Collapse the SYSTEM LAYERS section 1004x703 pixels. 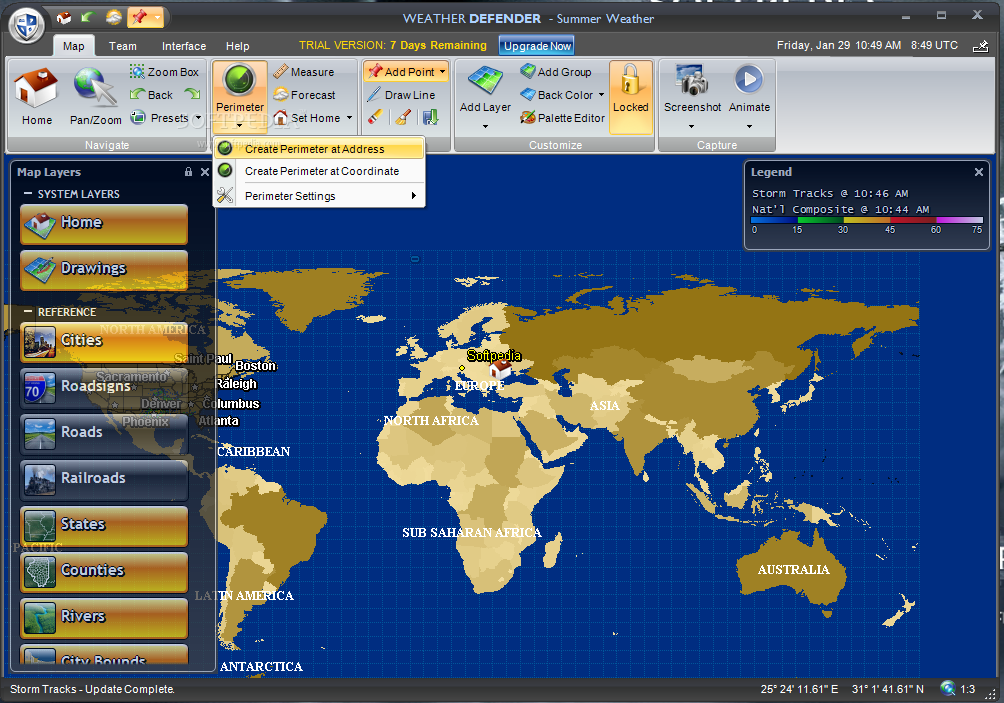pos(28,193)
